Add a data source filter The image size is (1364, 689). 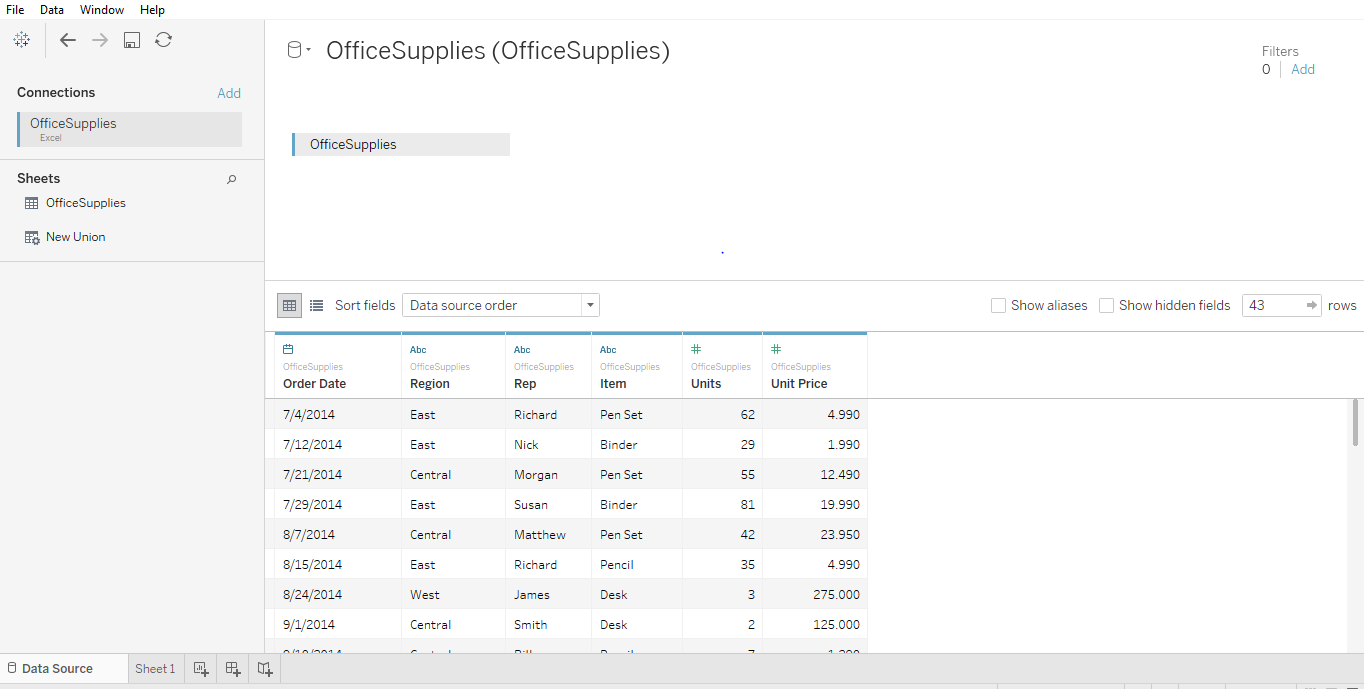1302,69
